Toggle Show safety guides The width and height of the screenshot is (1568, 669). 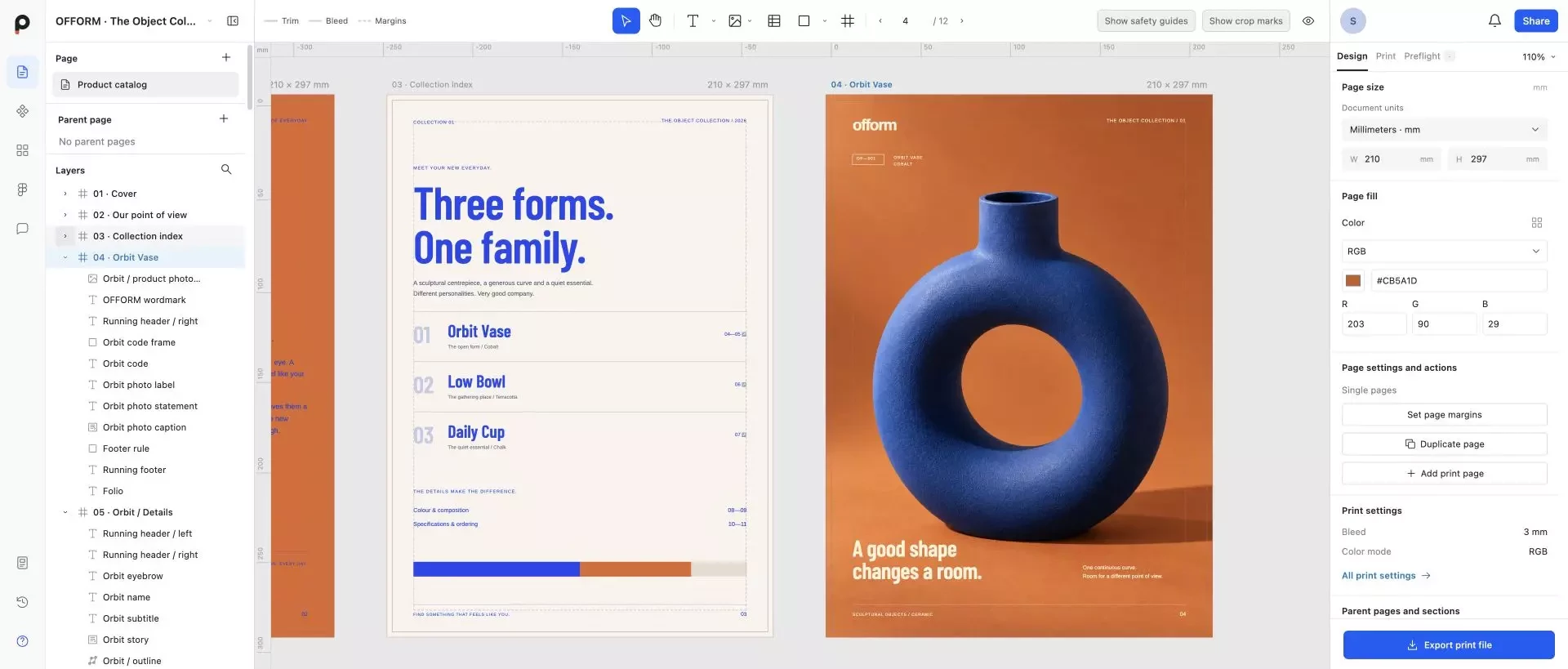(1146, 21)
